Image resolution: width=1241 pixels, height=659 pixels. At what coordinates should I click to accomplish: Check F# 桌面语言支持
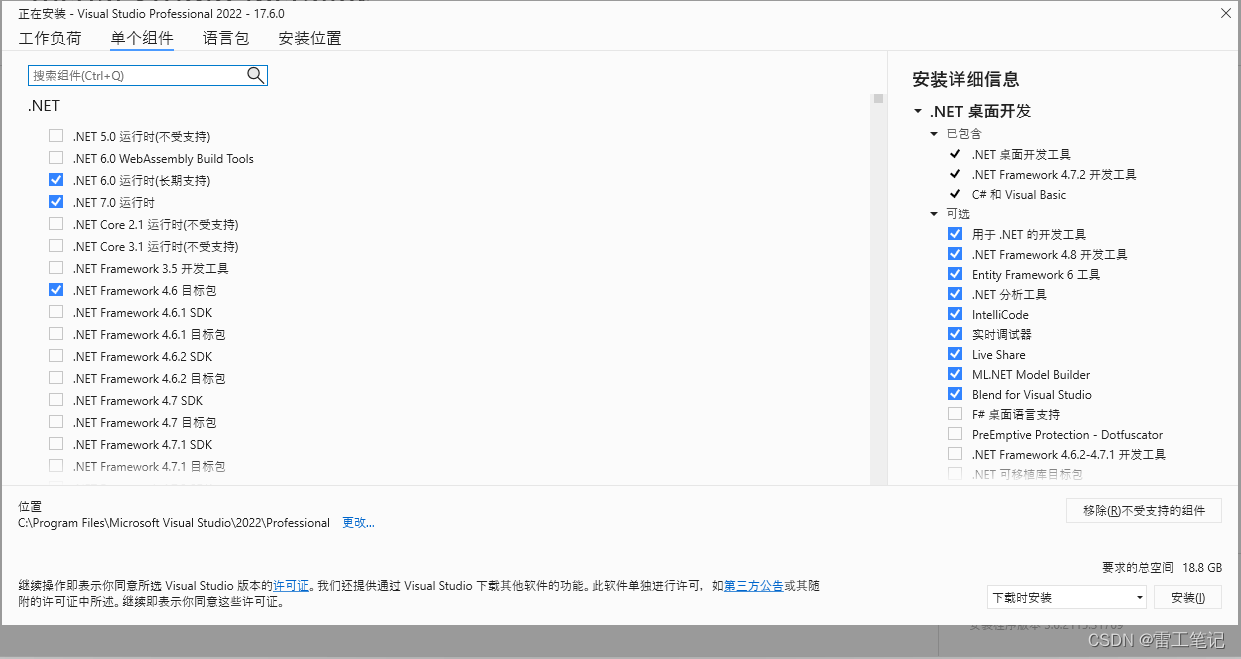[955, 414]
